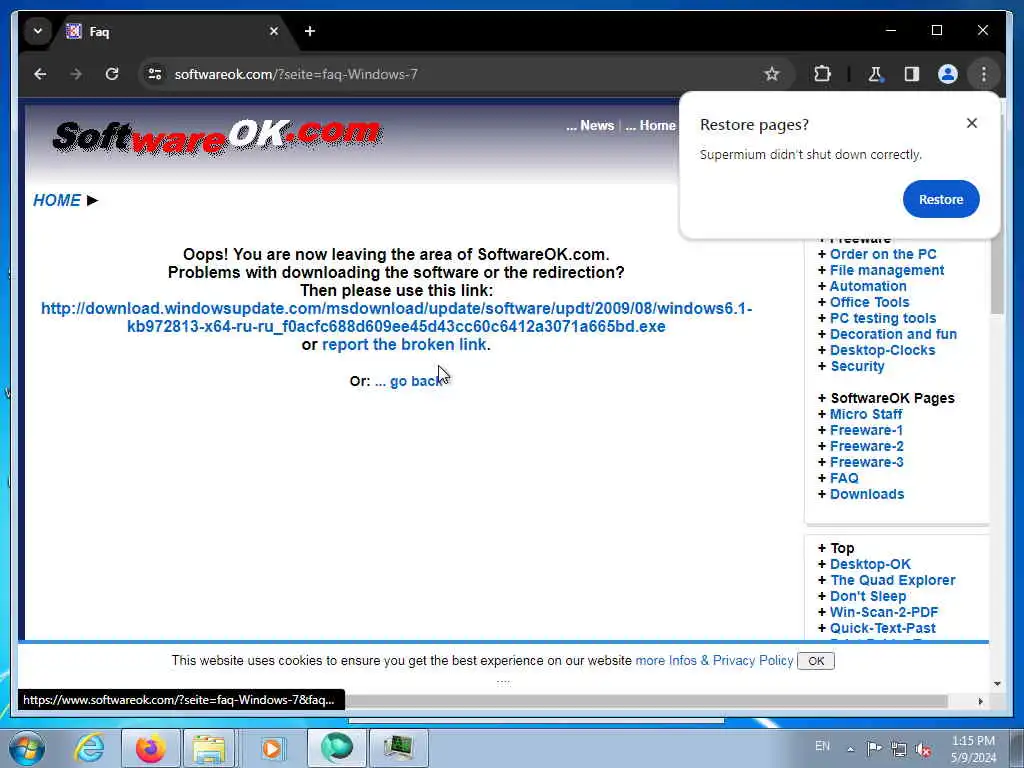This screenshot has height=768, width=1024.
Task: Open the circuit-board app taskbar icon
Action: click(398, 748)
